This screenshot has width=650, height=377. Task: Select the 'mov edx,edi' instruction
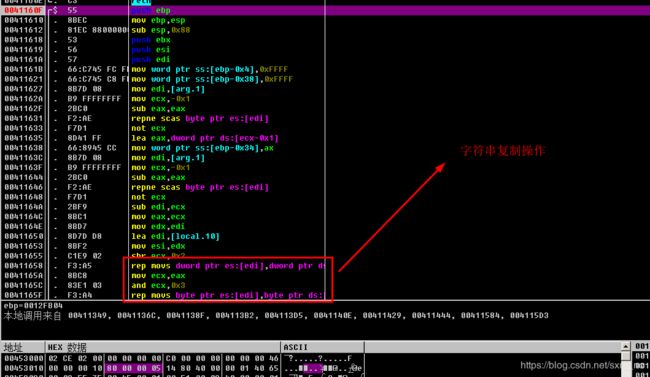pyautogui.click(x=158, y=226)
